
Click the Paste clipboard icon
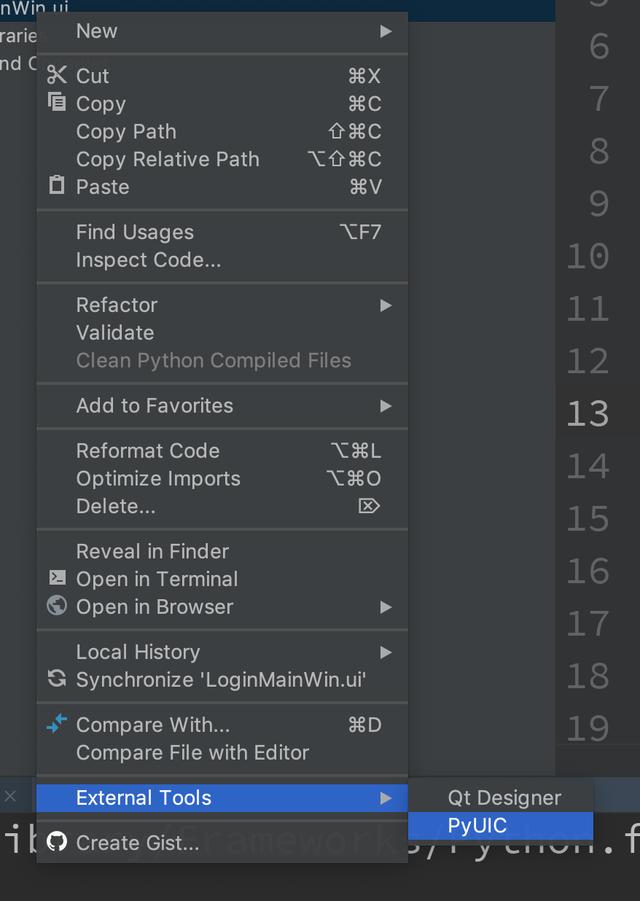coord(56,185)
